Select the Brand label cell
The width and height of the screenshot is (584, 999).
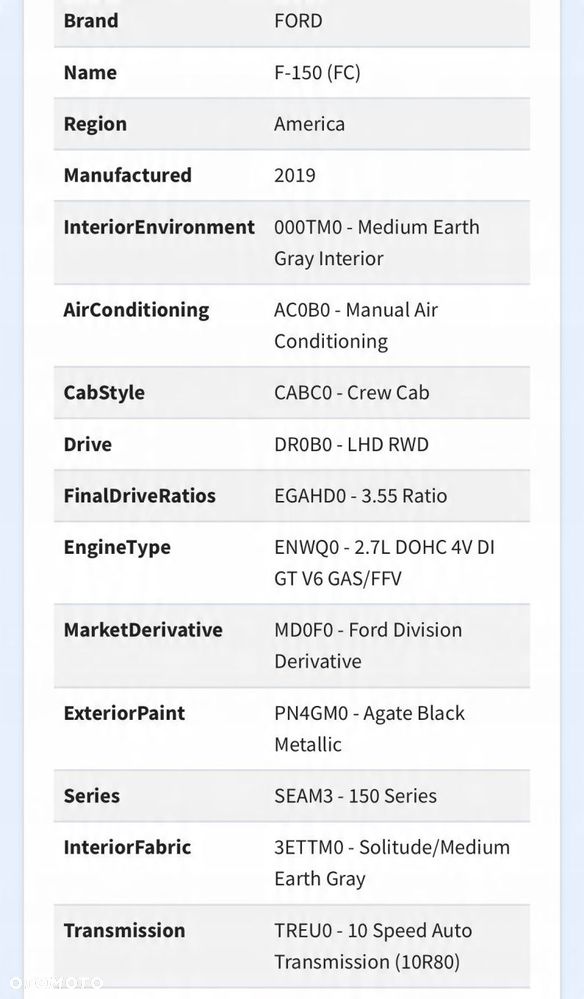coord(91,20)
